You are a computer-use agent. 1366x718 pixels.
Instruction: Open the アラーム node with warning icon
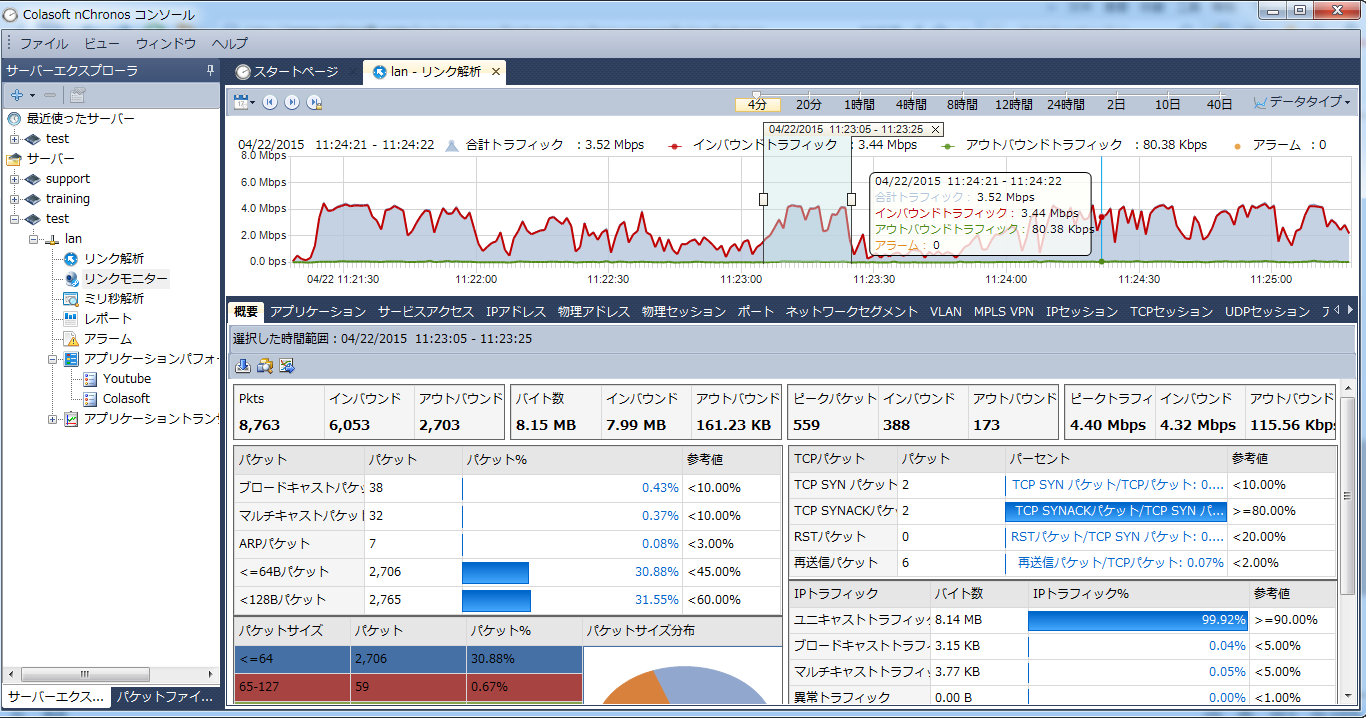coord(107,339)
